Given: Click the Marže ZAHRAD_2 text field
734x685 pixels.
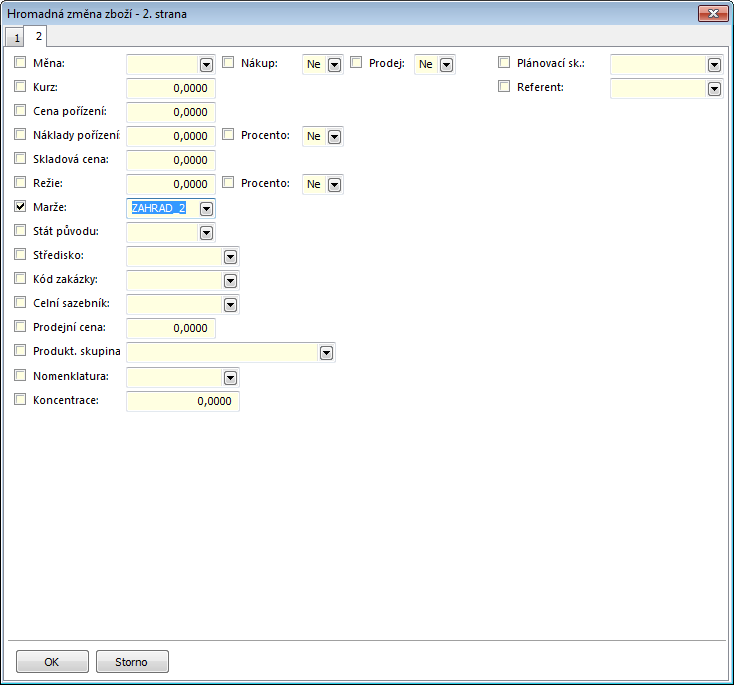Looking at the screenshot, I should tap(163, 208).
